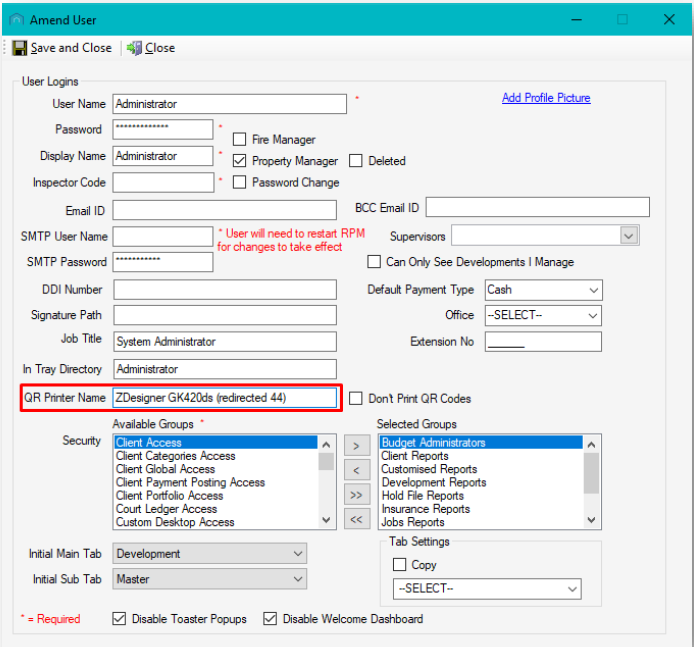Uncheck Disable Toaster Popups
Screen dimensions: 694x647
coord(119,619)
